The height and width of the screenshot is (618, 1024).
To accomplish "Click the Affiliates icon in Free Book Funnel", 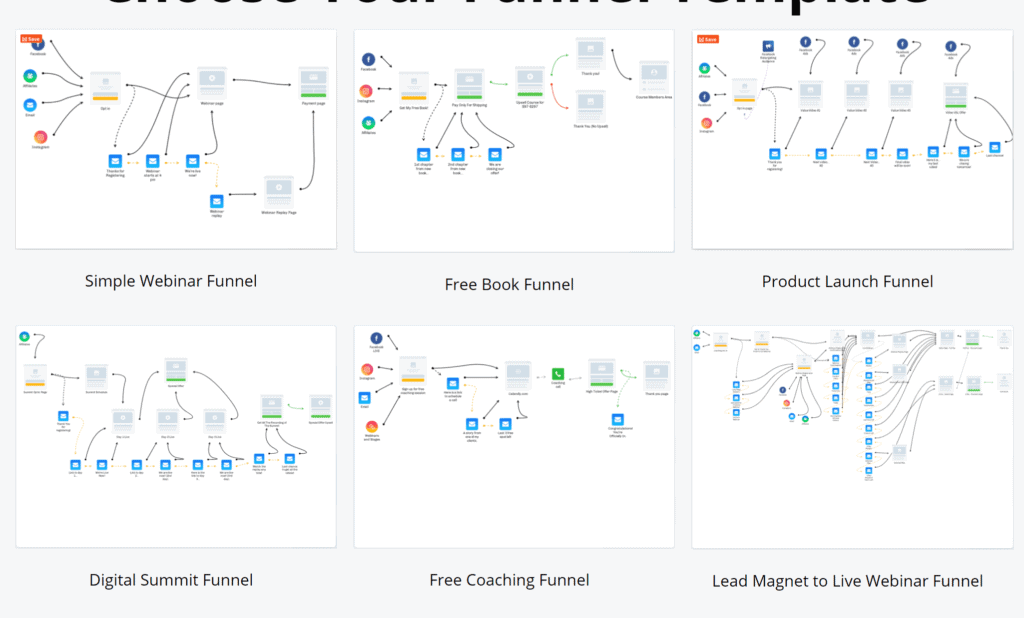I will [368, 123].
